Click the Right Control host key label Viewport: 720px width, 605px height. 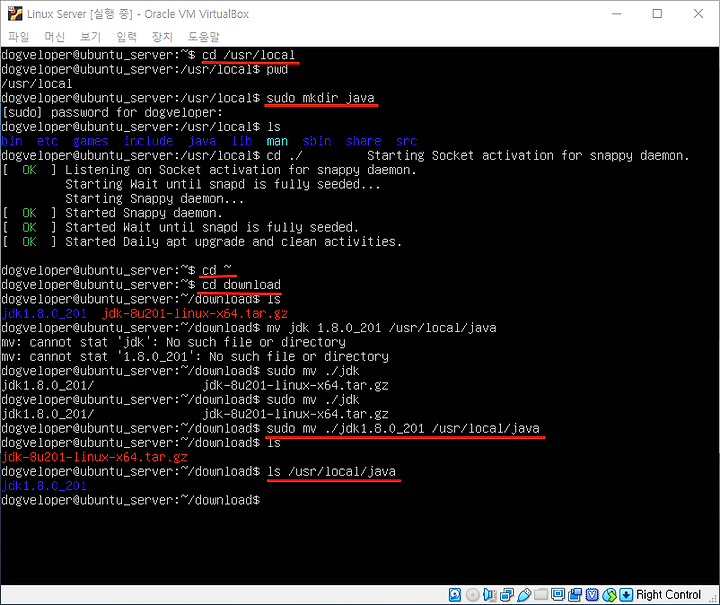[x=669, y=595]
